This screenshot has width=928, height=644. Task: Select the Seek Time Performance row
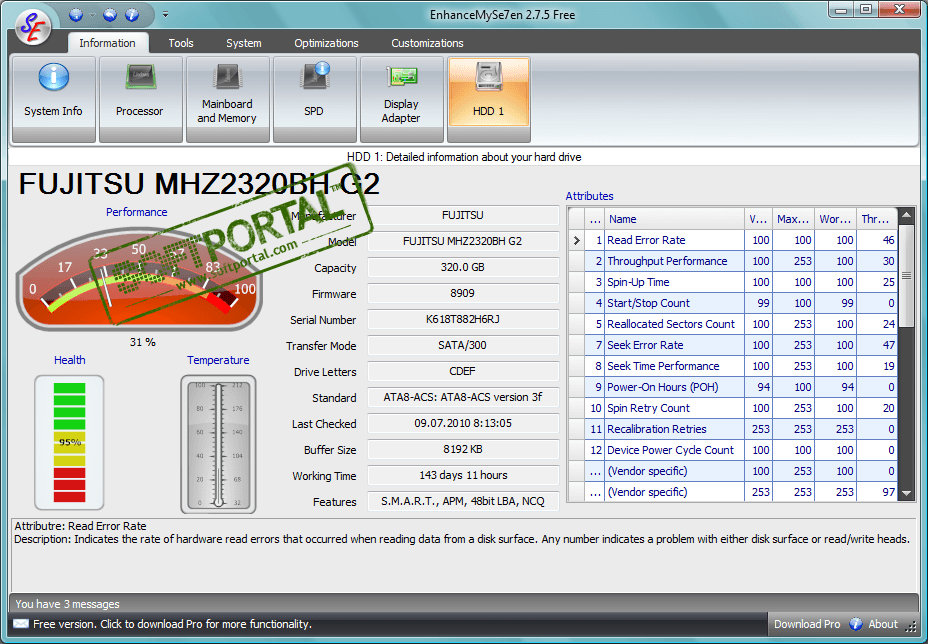click(x=733, y=366)
